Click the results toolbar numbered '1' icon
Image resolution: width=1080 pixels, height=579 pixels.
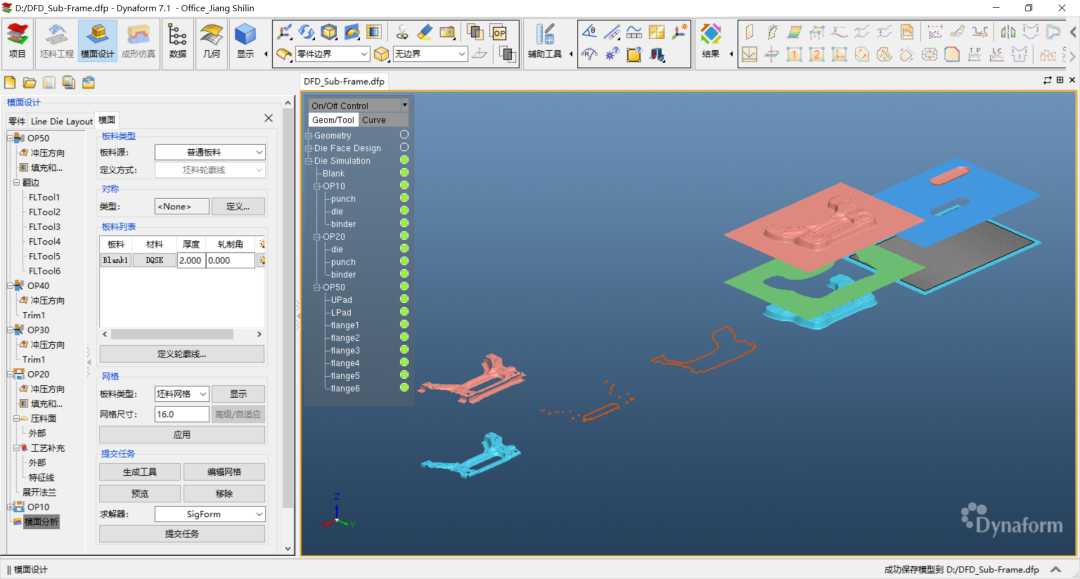[x=794, y=54]
